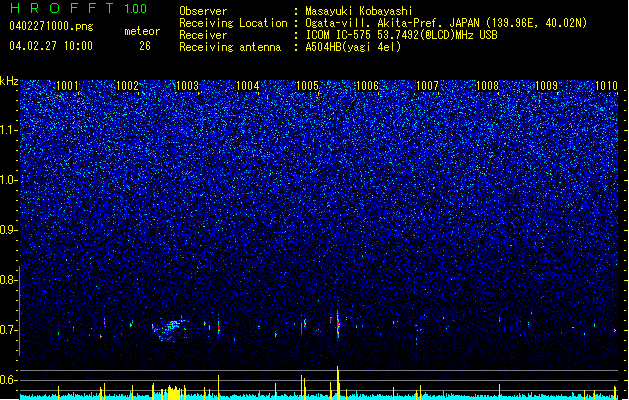
Task: Click the meteor count label
Action: point(142,31)
